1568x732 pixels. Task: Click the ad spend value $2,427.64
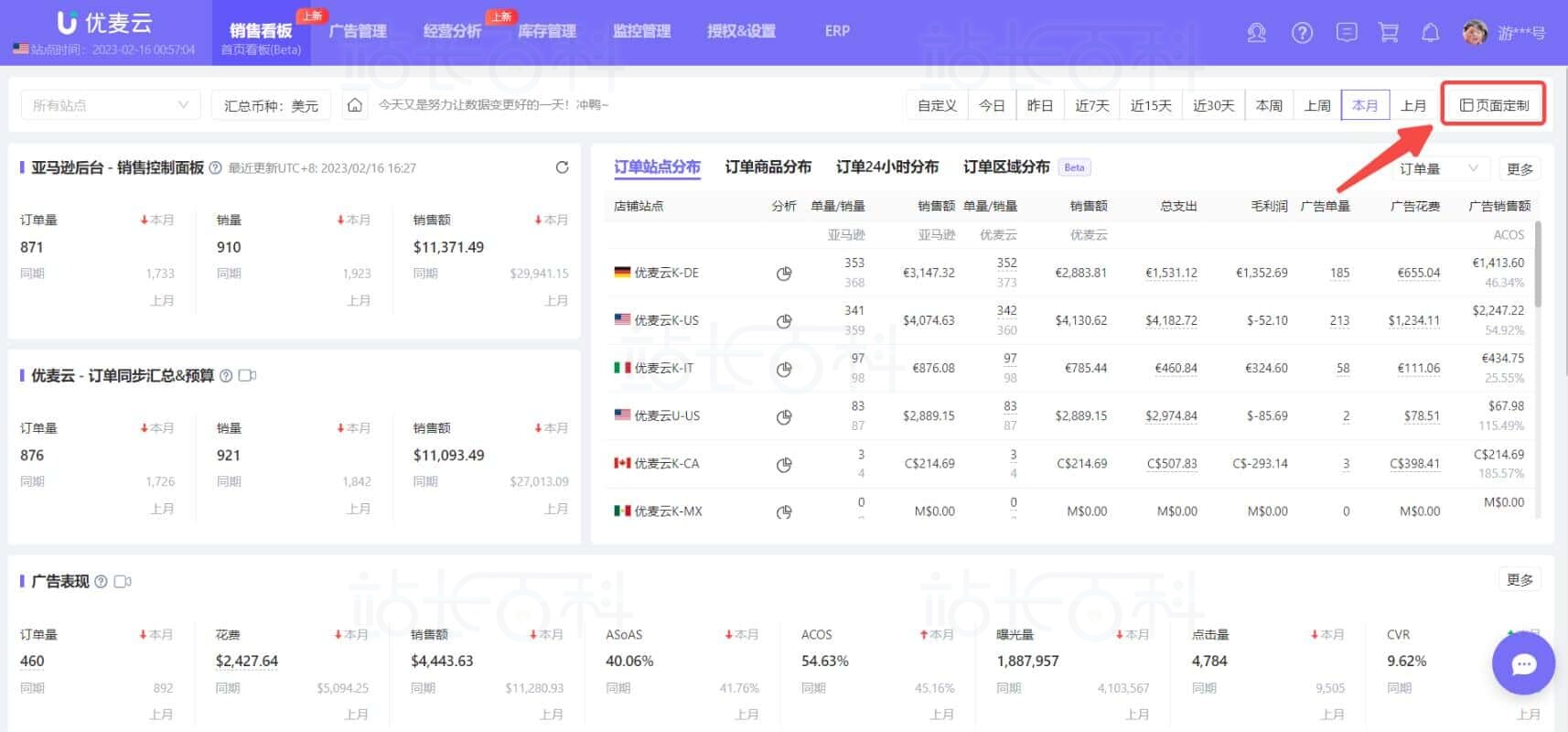[x=247, y=661]
